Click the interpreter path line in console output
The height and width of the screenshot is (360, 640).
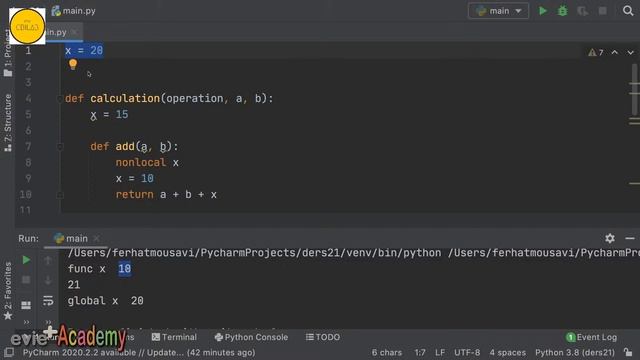tap(353, 253)
